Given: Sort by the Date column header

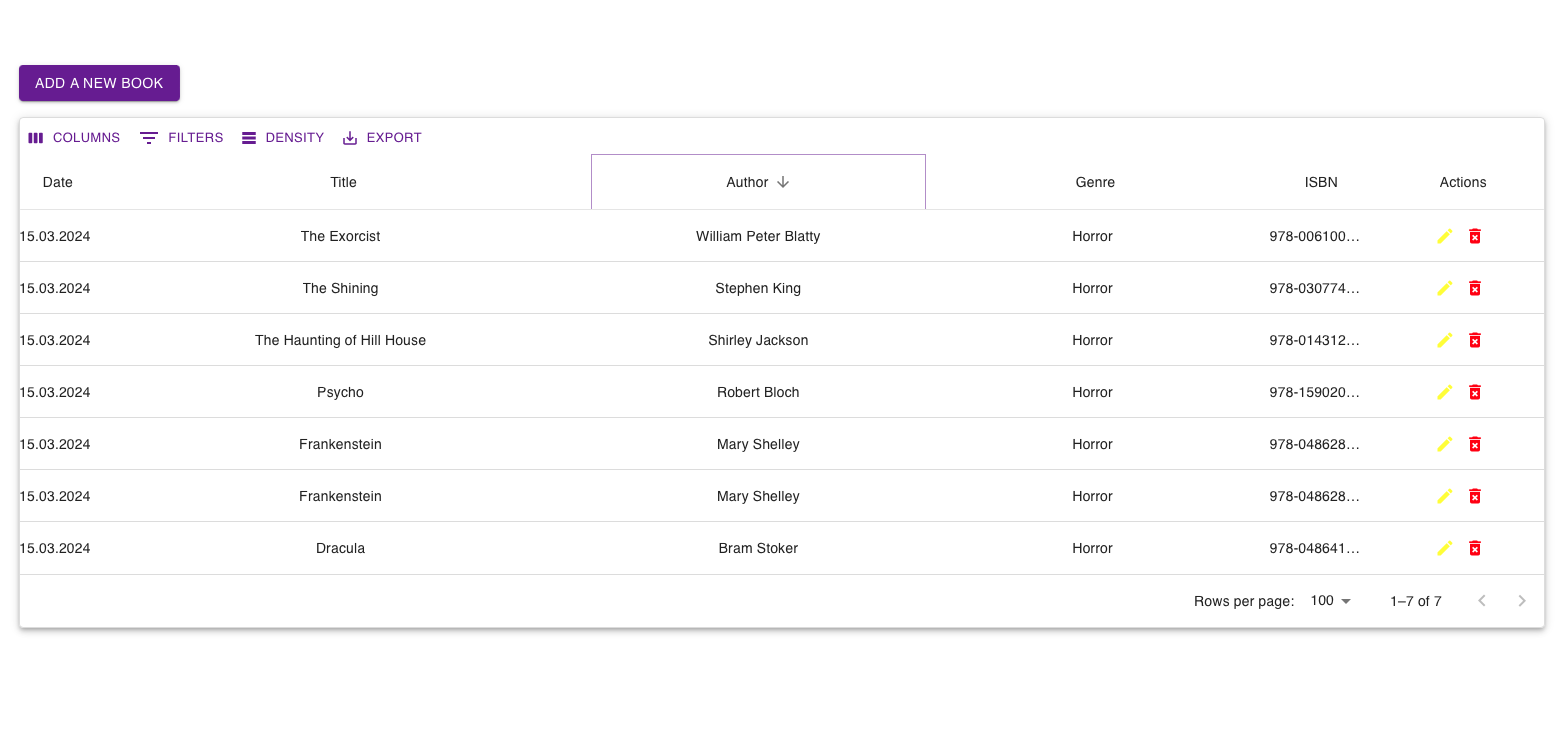Looking at the screenshot, I should (58, 182).
